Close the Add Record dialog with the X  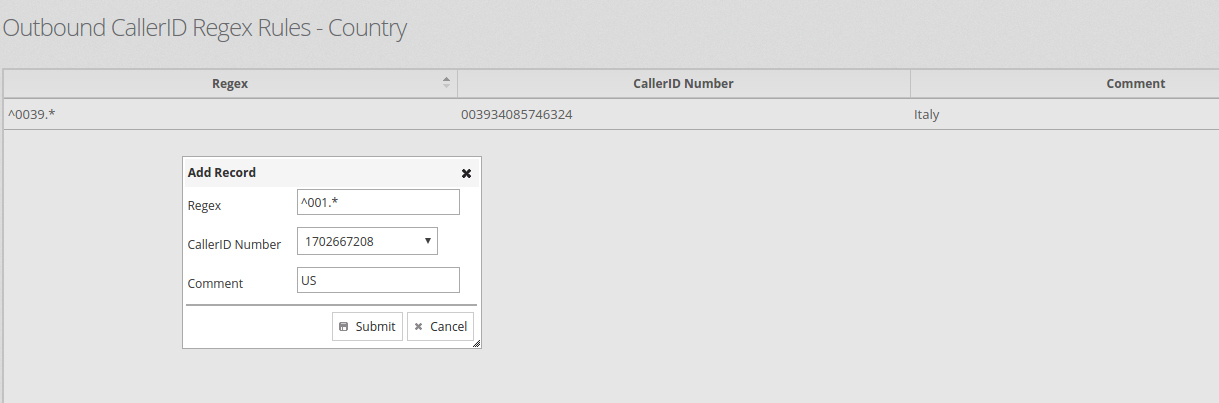pos(466,173)
